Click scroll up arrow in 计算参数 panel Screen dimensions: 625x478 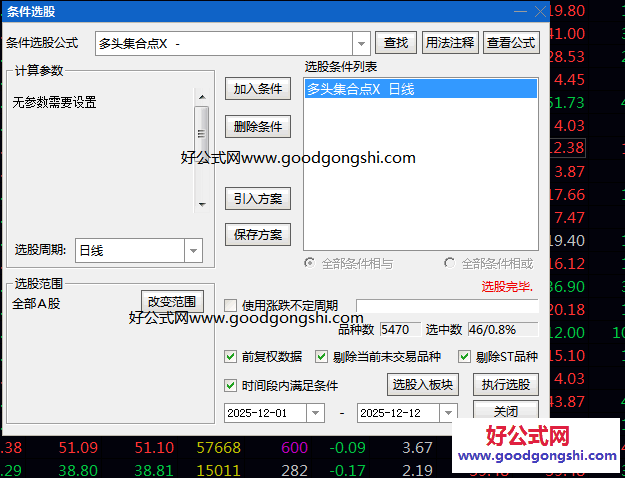tap(202, 97)
